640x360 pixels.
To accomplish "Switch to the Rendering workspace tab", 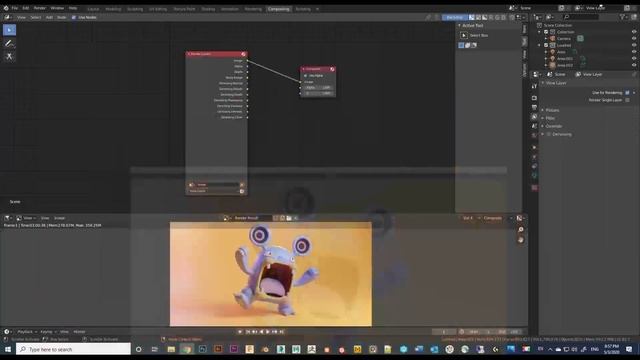I will click(x=253, y=9).
